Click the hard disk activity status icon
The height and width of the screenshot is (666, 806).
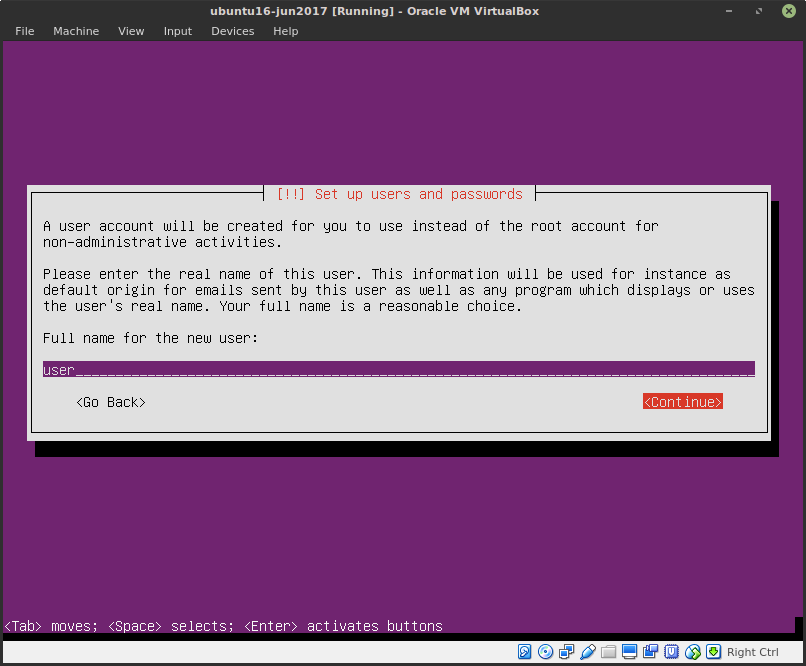pyautogui.click(x=524, y=651)
